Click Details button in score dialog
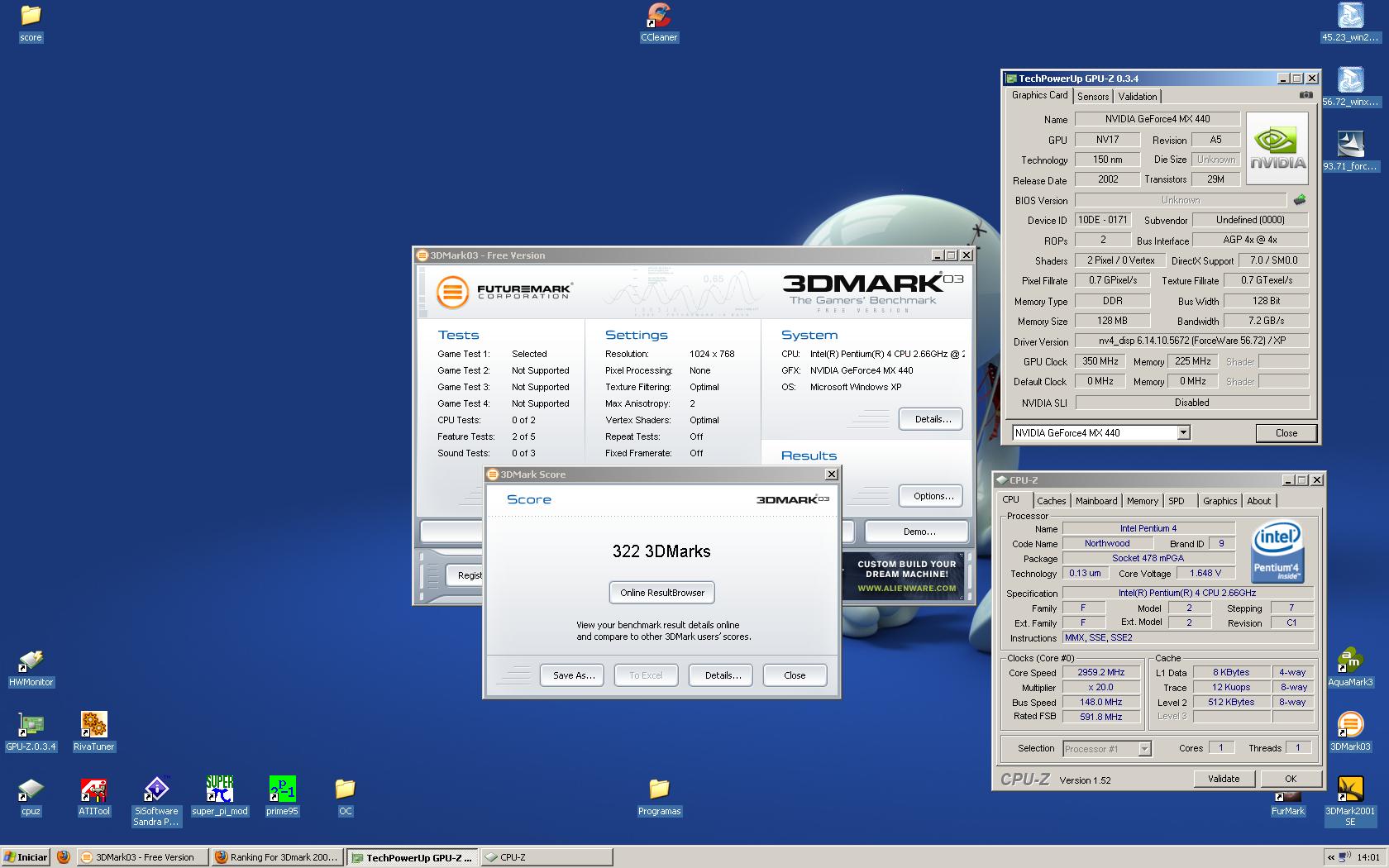This screenshot has height=868, width=1389. coord(722,675)
